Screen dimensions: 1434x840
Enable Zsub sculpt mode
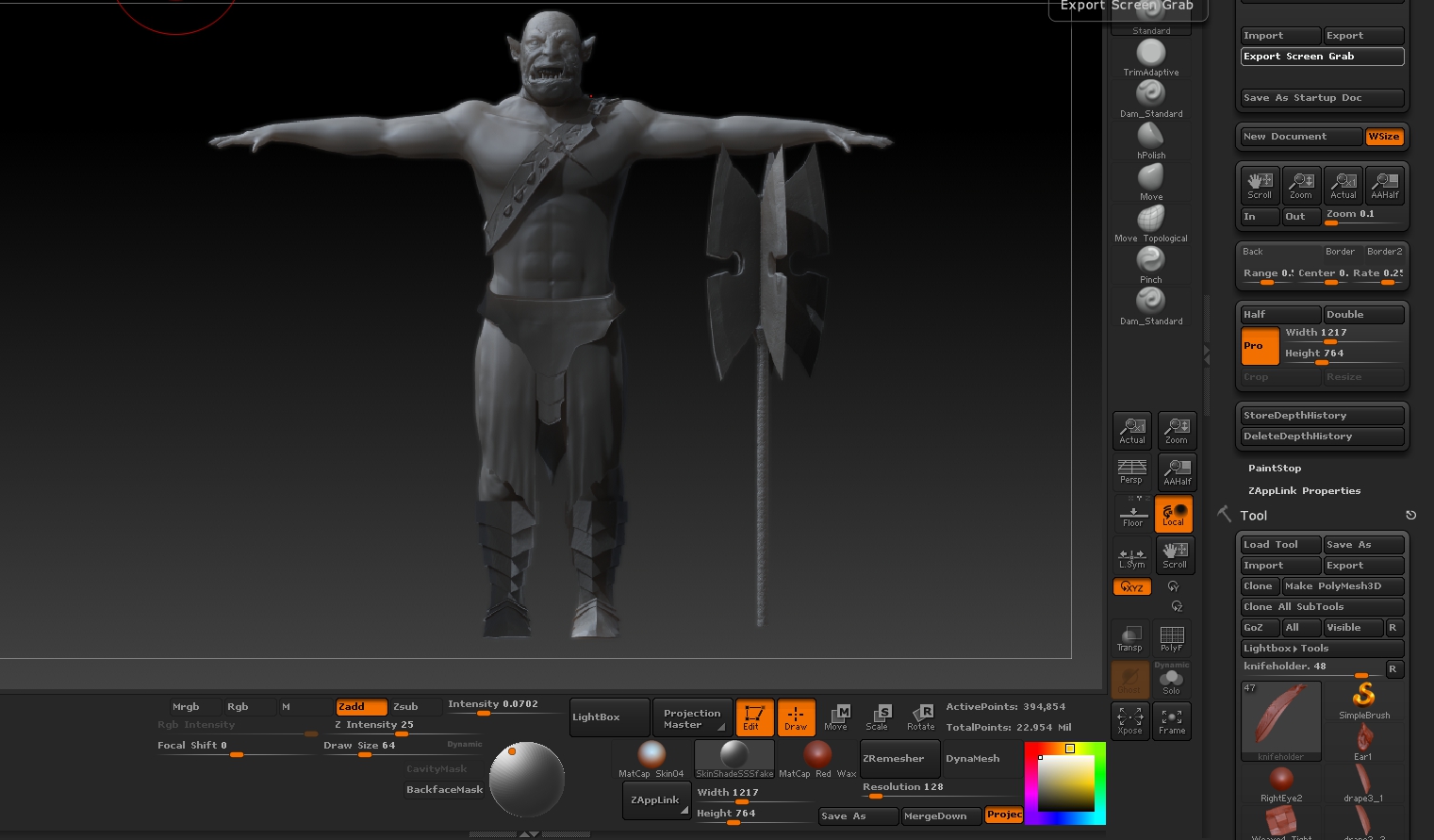click(x=416, y=706)
